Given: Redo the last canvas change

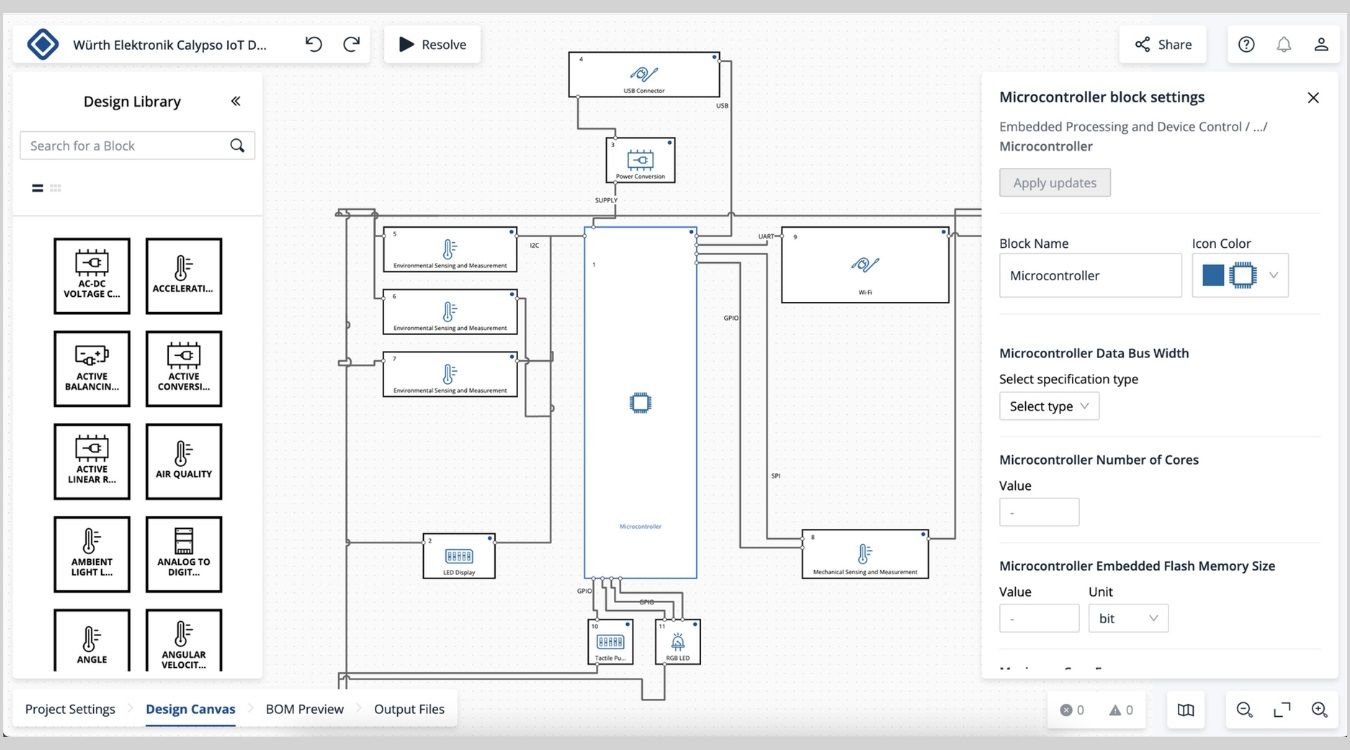Looking at the screenshot, I should pyautogui.click(x=351, y=45).
